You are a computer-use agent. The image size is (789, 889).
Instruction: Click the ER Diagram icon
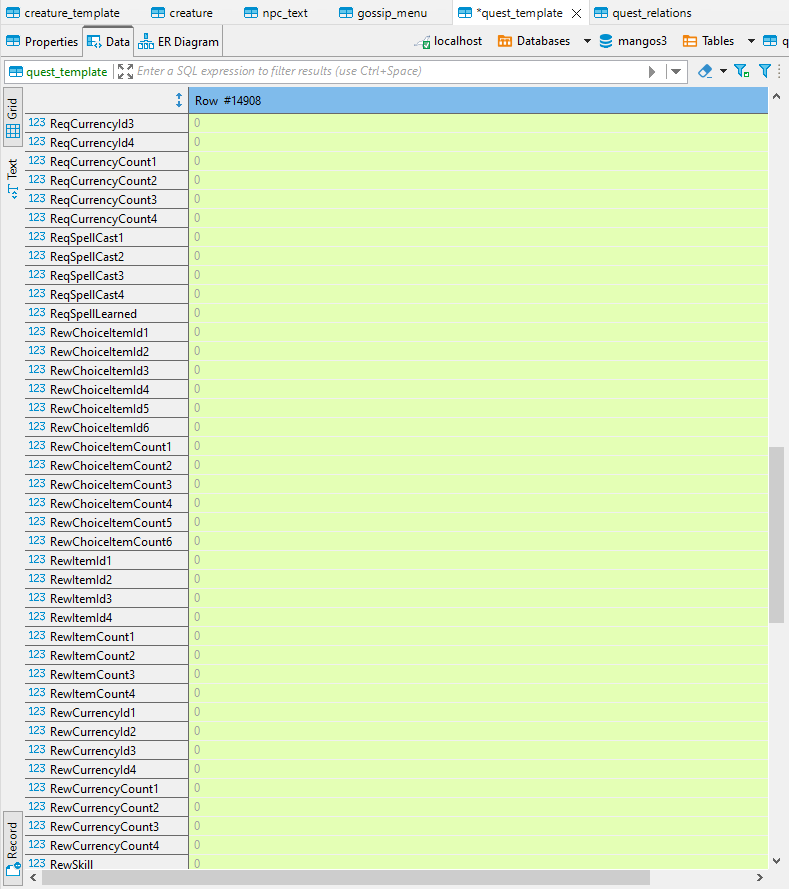146,41
